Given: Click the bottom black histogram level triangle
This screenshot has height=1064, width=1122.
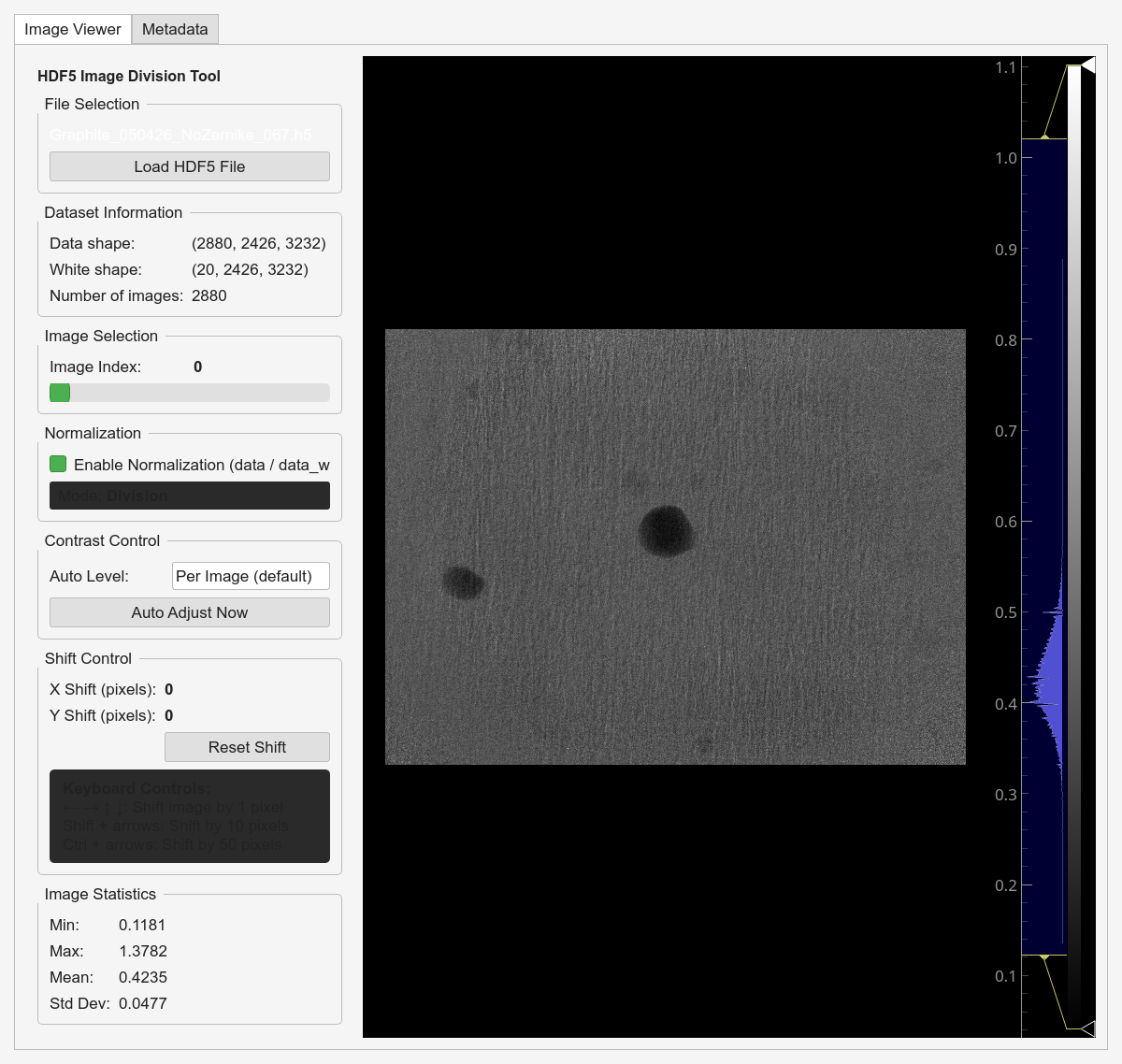Looking at the screenshot, I should click(1087, 1028).
